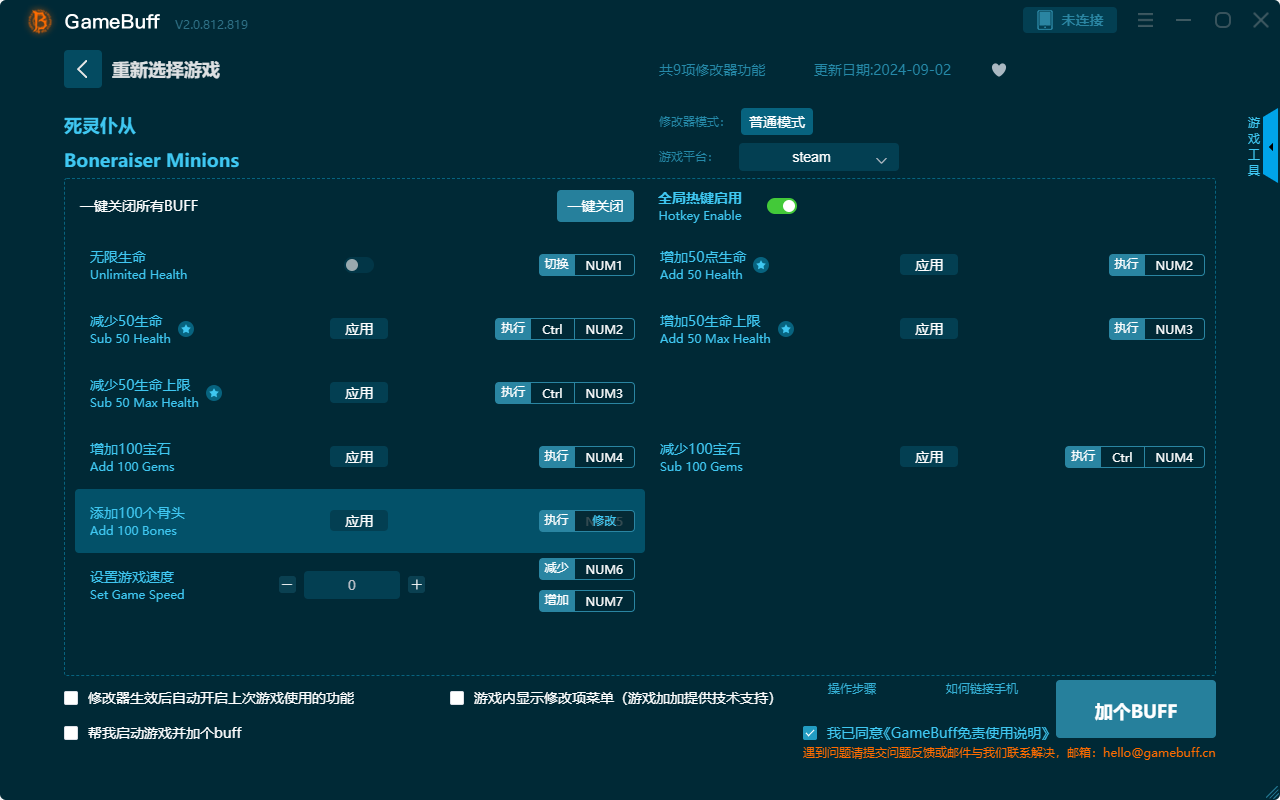Screen dimensions: 1280x800
Task: Click the heart icon to favorite this trainer
Action: coord(998,70)
